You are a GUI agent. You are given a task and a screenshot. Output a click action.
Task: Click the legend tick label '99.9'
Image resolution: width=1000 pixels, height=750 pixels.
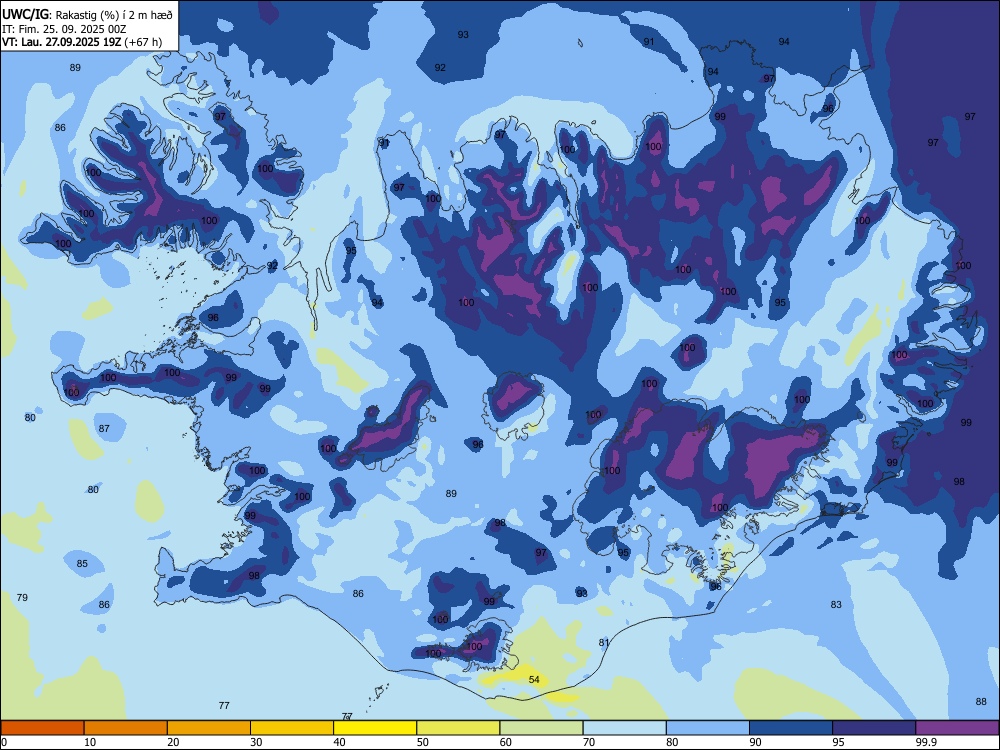coord(926,742)
